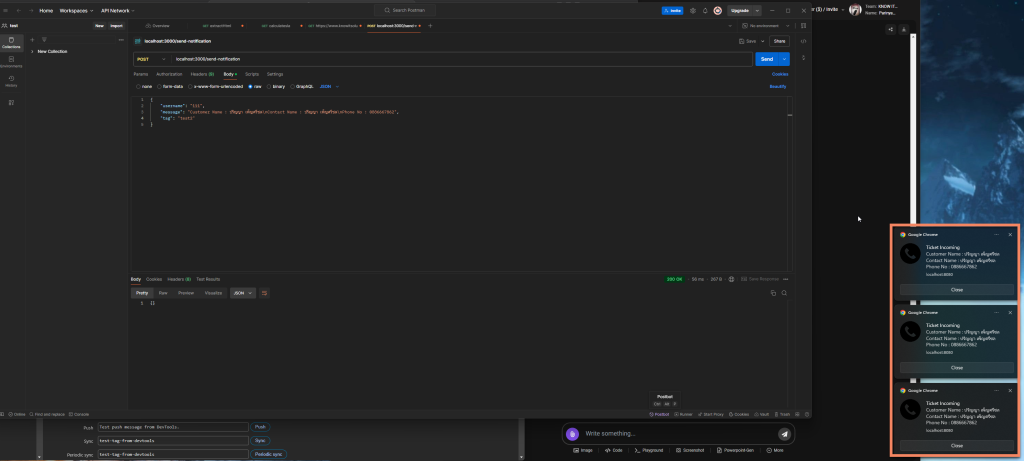
Task: Switch to the Headers request tab
Action: point(201,74)
